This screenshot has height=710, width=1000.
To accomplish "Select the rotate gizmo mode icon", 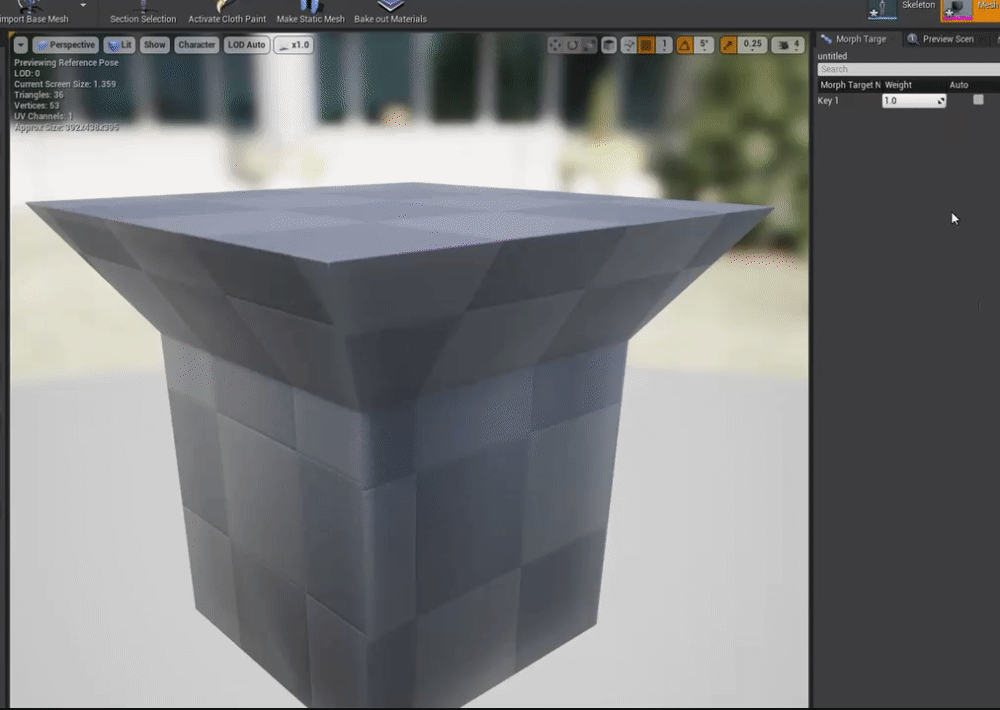I will pos(573,45).
